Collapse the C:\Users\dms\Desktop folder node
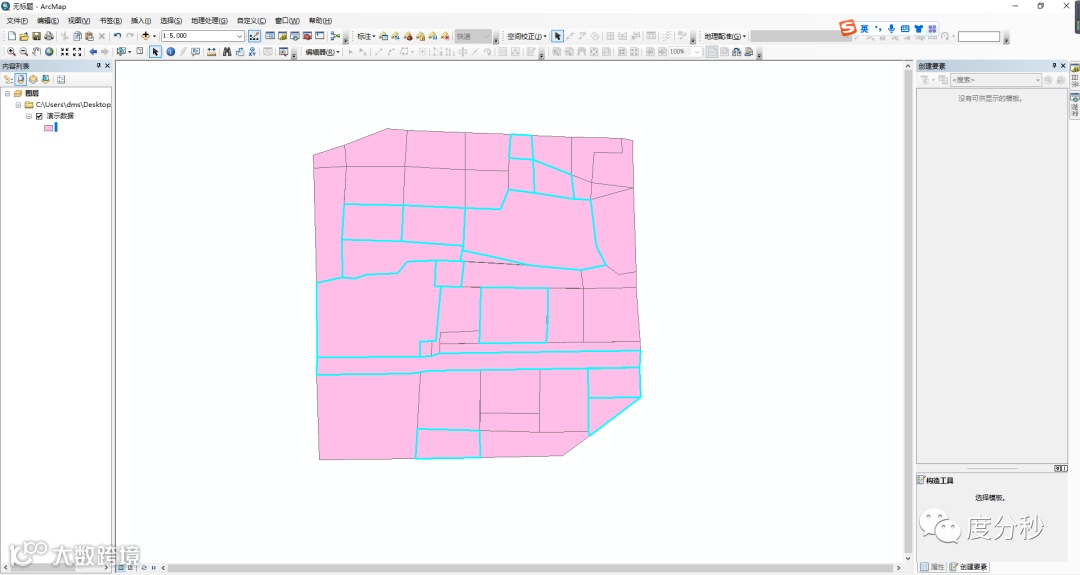Screen dimensions: 1080x575 click(19, 105)
